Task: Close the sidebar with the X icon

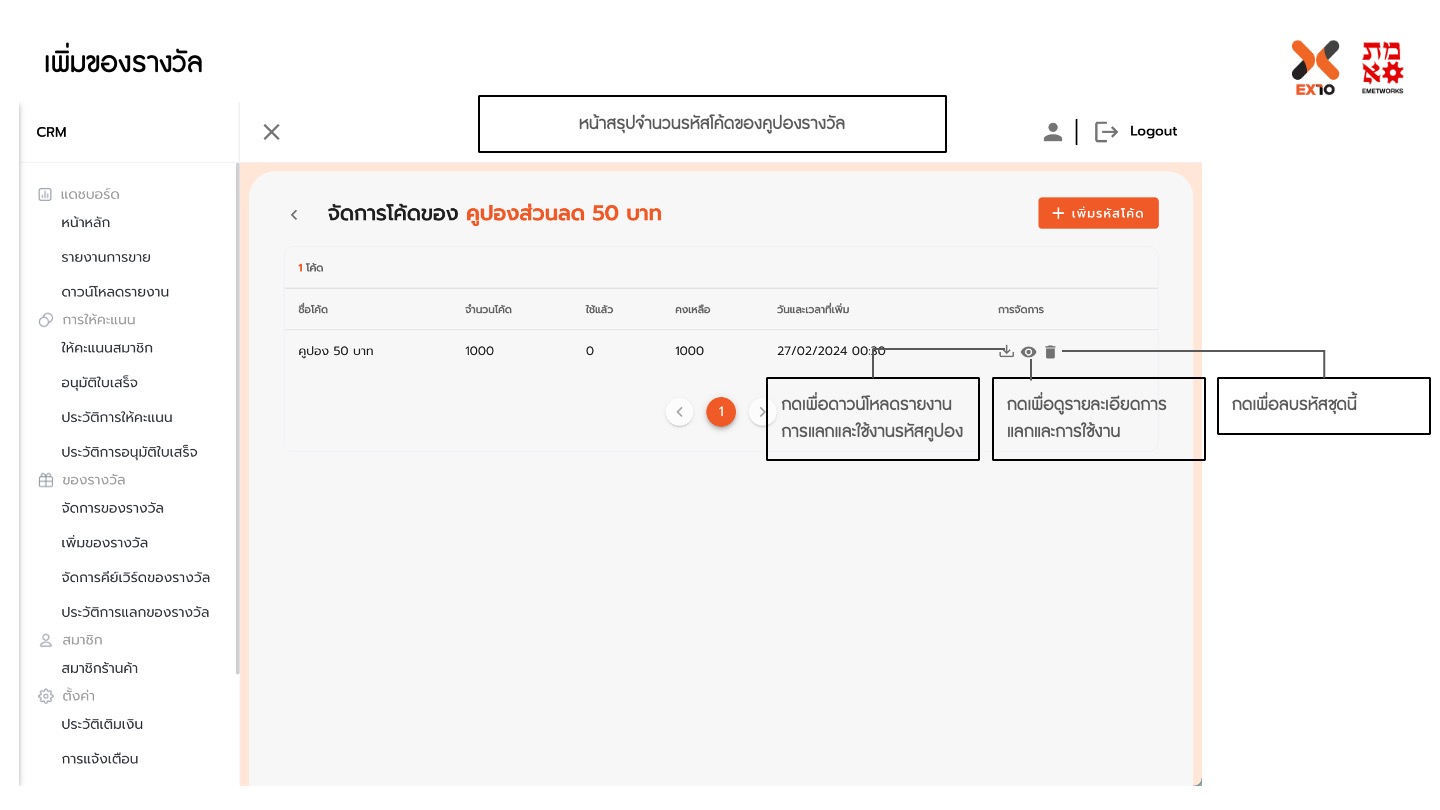Action: [271, 132]
